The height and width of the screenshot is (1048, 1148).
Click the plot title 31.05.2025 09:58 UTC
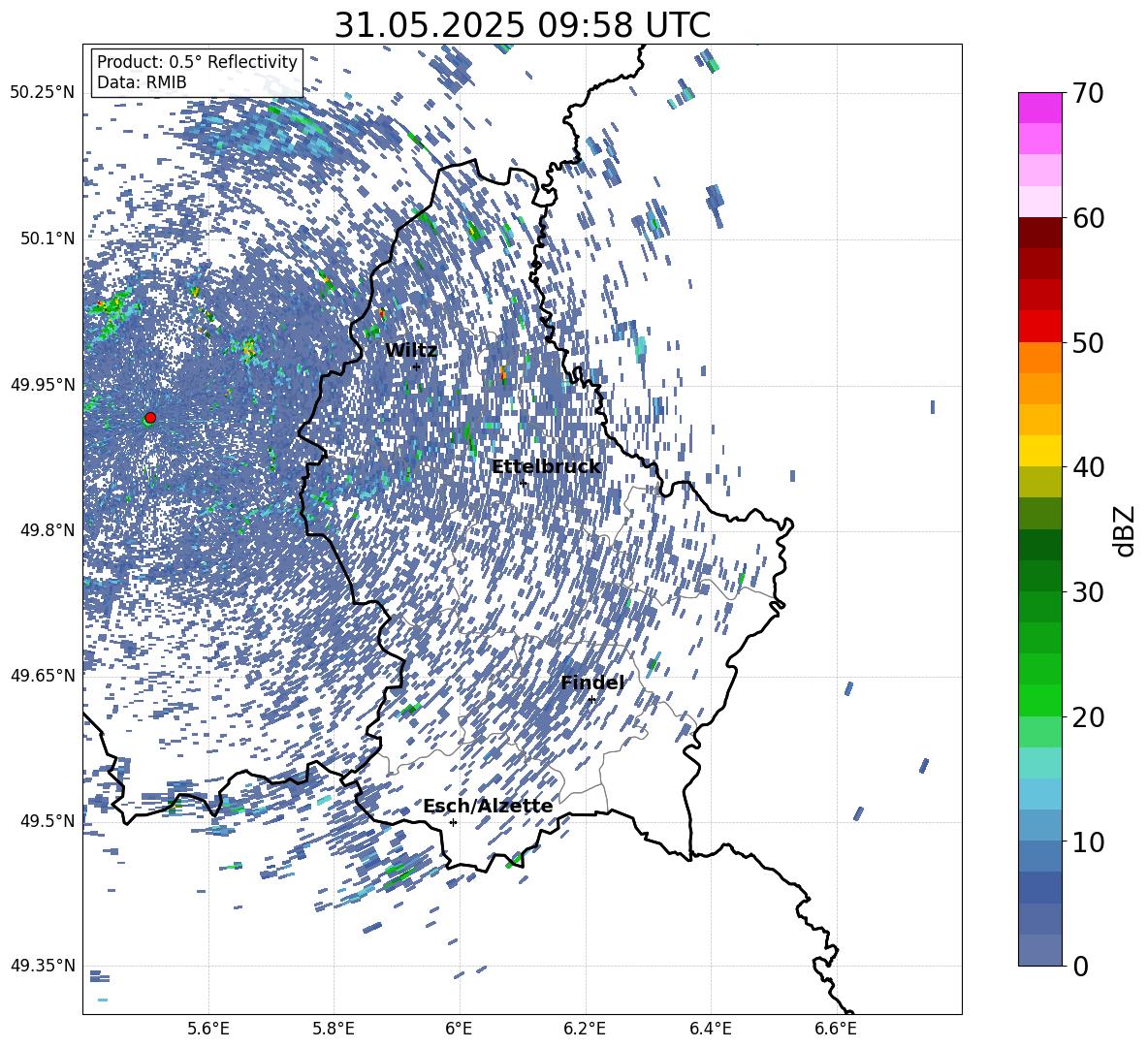(x=522, y=25)
